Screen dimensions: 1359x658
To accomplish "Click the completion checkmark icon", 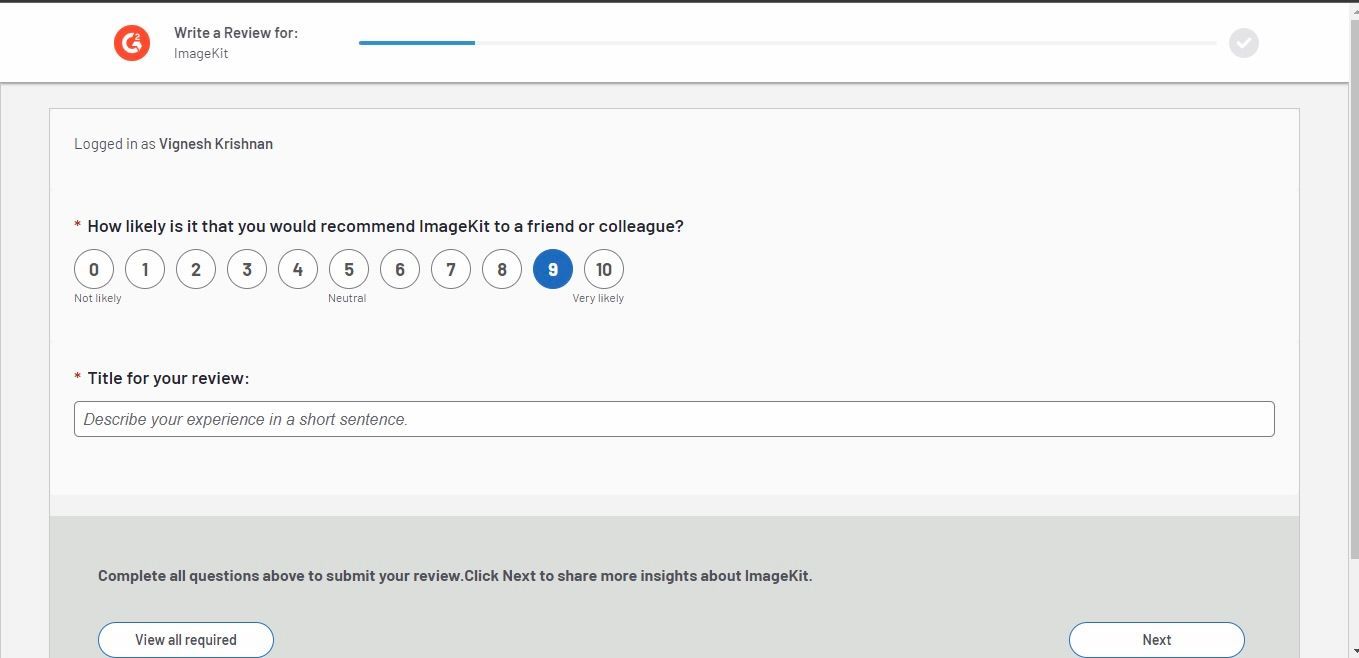I will (x=1243, y=43).
